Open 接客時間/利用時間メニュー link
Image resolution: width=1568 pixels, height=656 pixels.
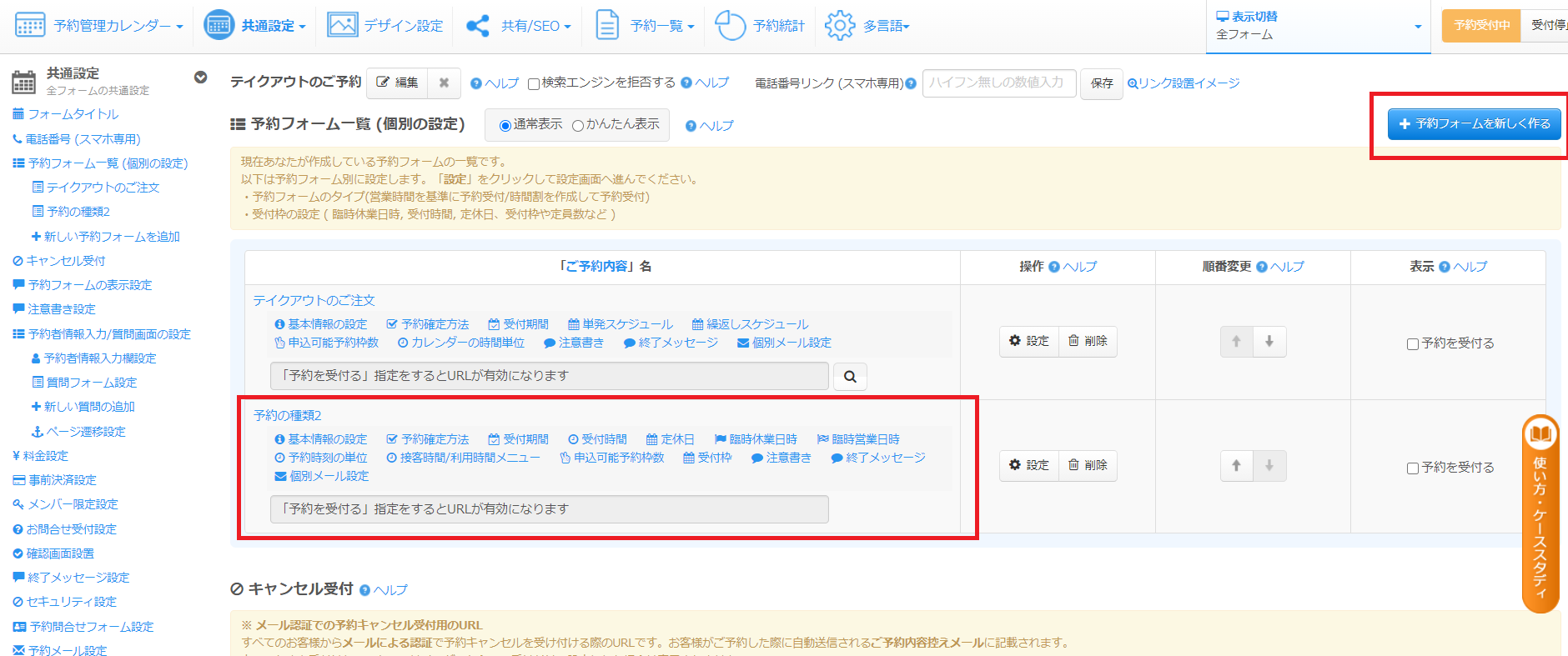[463, 458]
